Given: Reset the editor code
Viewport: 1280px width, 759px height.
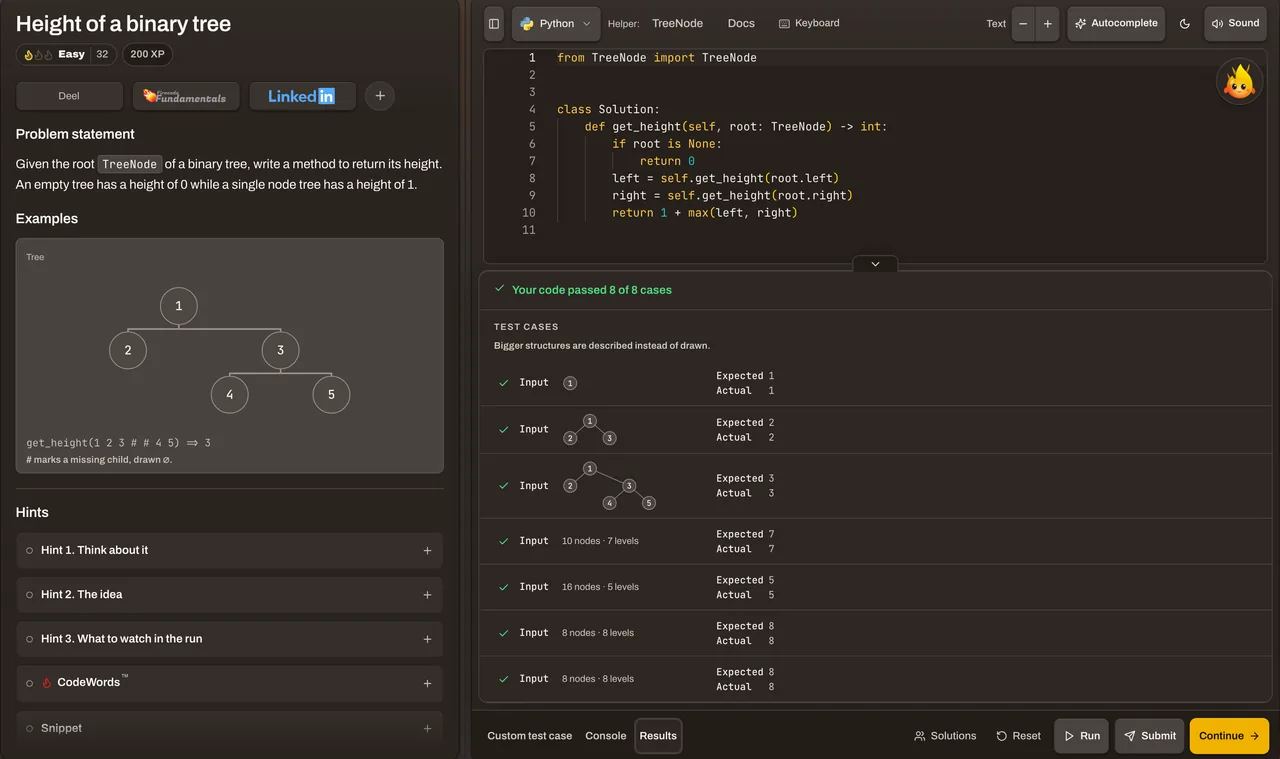Looking at the screenshot, I should click(1018, 736).
